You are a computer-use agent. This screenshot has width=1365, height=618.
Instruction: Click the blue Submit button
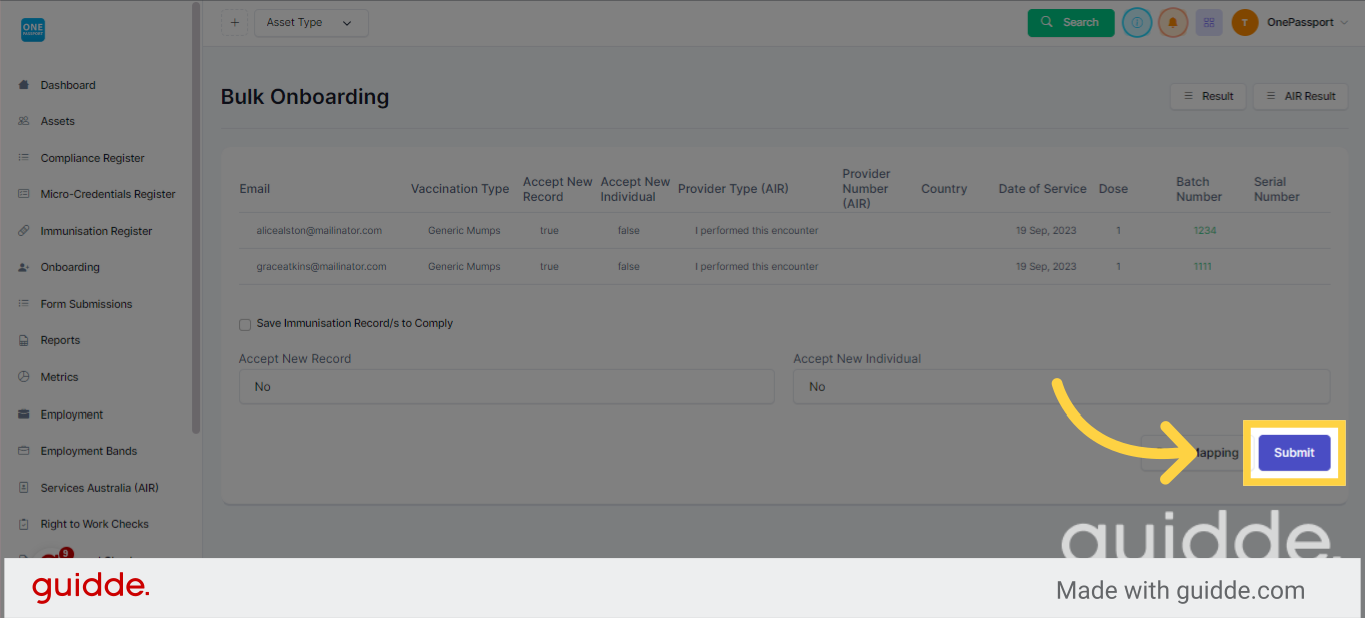1294,453
